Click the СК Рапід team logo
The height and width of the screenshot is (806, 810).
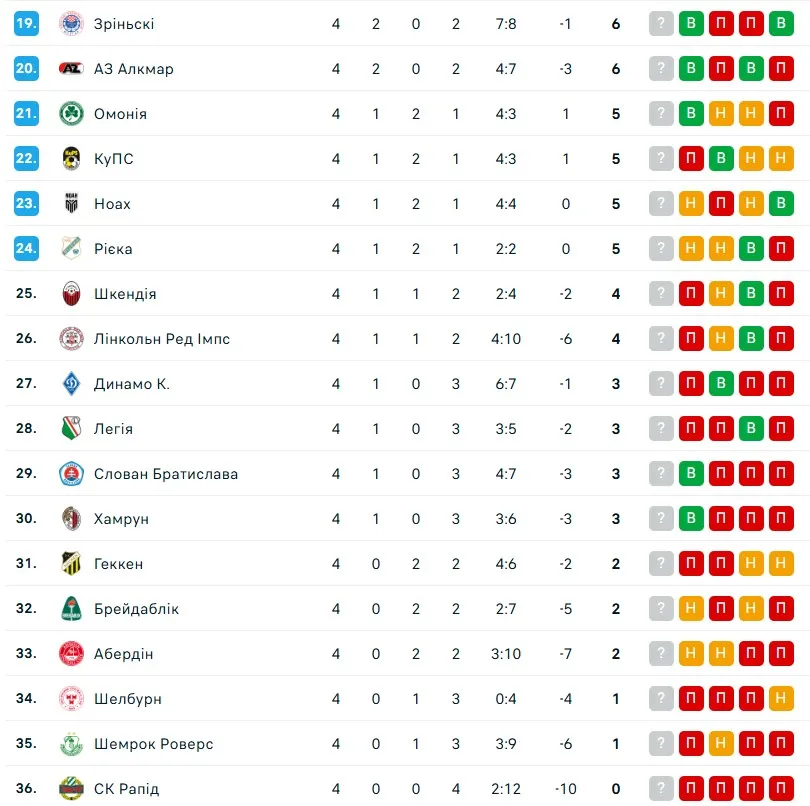(x=71, y=789)
